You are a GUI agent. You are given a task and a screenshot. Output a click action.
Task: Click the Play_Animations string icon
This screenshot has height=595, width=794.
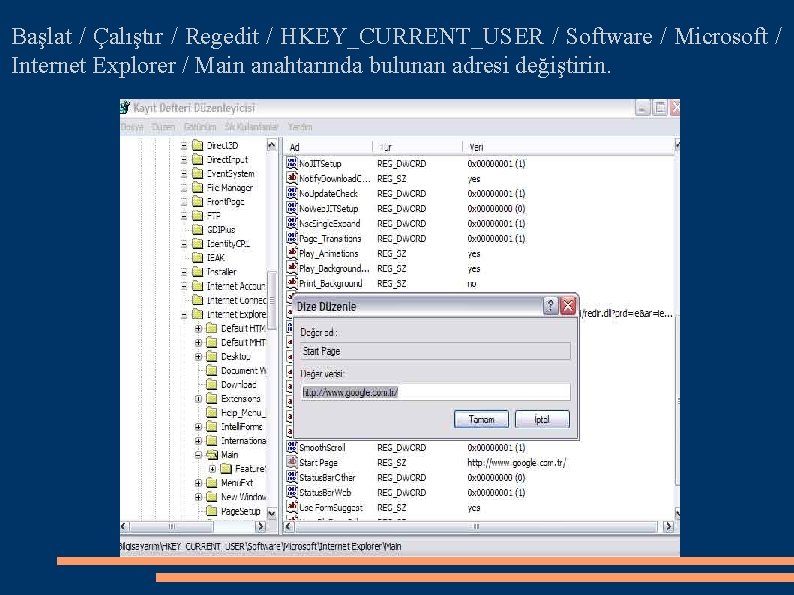point(292,253)
